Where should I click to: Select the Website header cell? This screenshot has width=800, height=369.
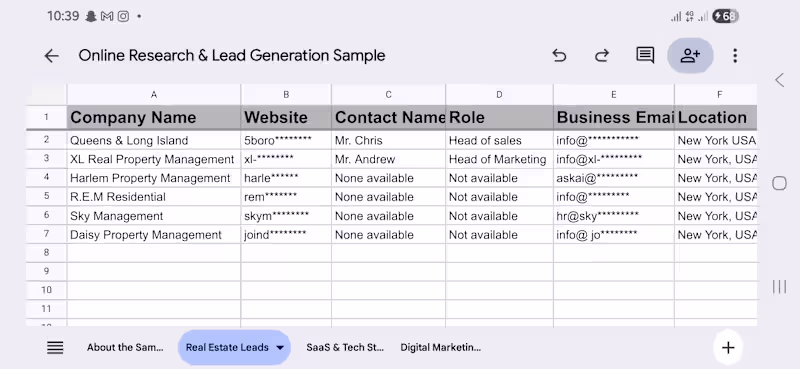286,117
